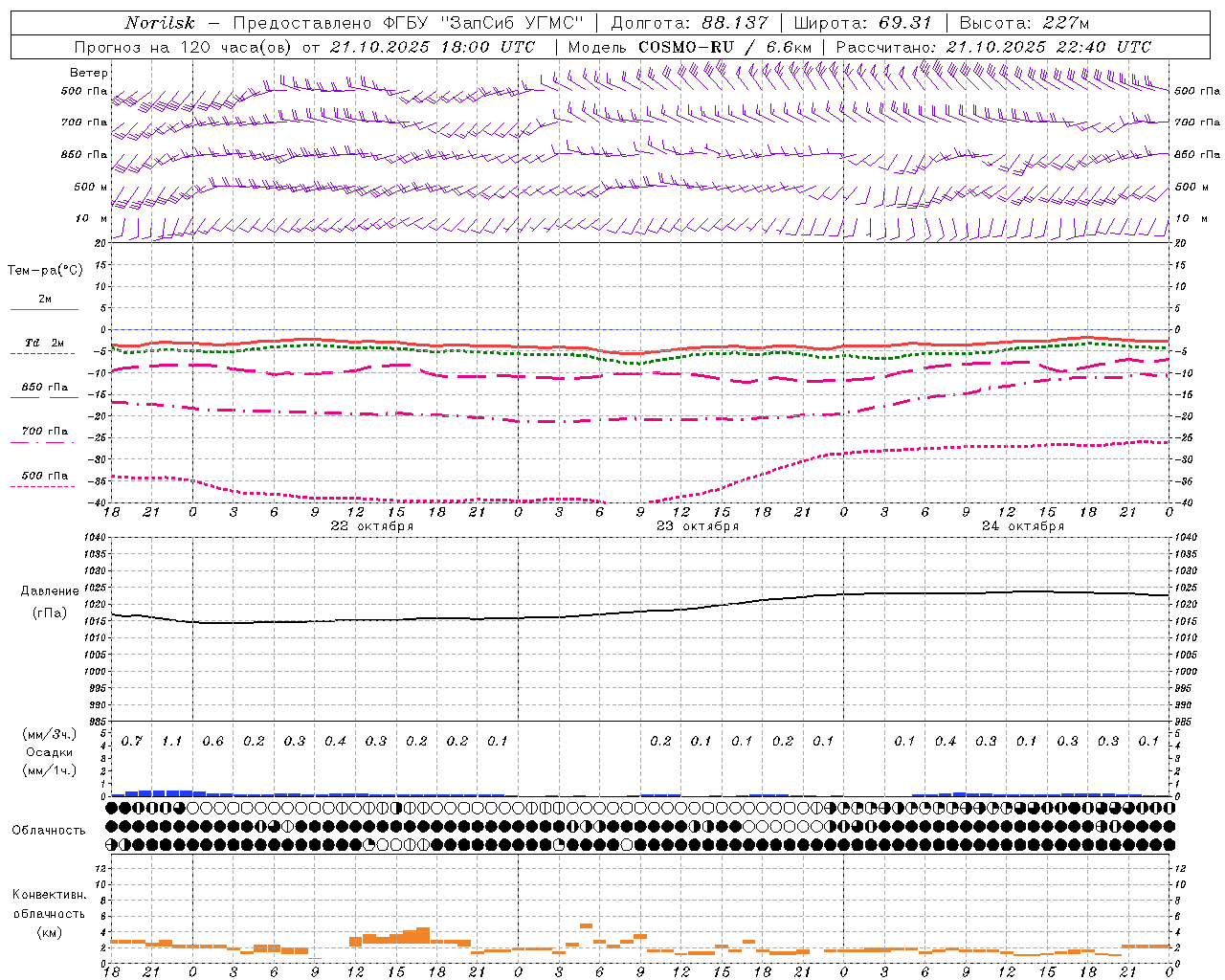Click 'Модель COSMO-RU / 6.6км' label

coord(690,47)
